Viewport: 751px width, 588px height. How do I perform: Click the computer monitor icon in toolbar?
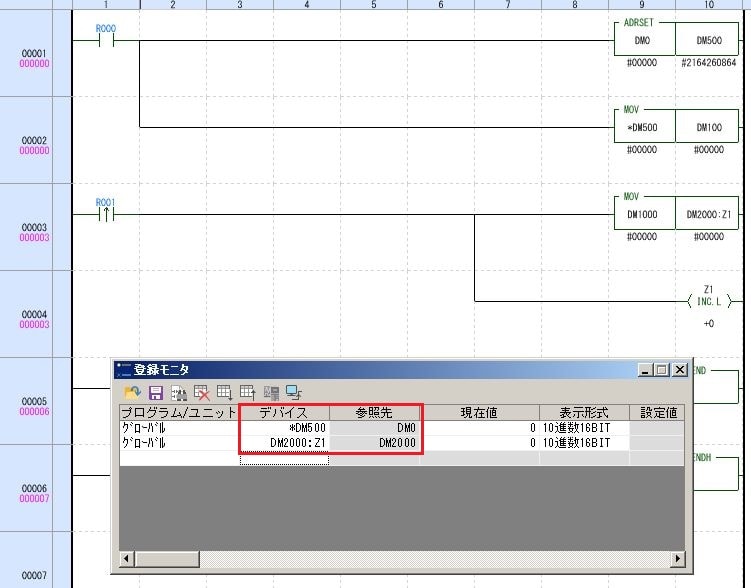tap(294, 393)
